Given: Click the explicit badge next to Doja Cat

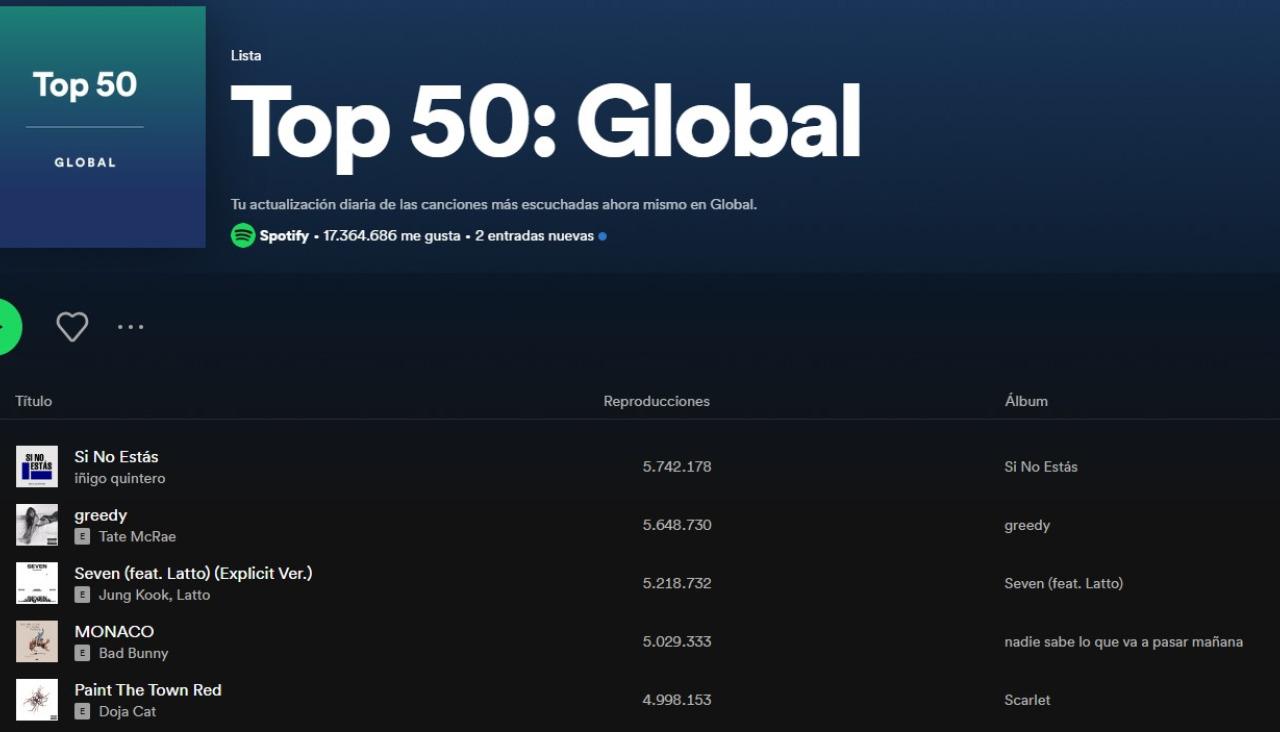Looking at the screenshot, I should pos(81,712).
